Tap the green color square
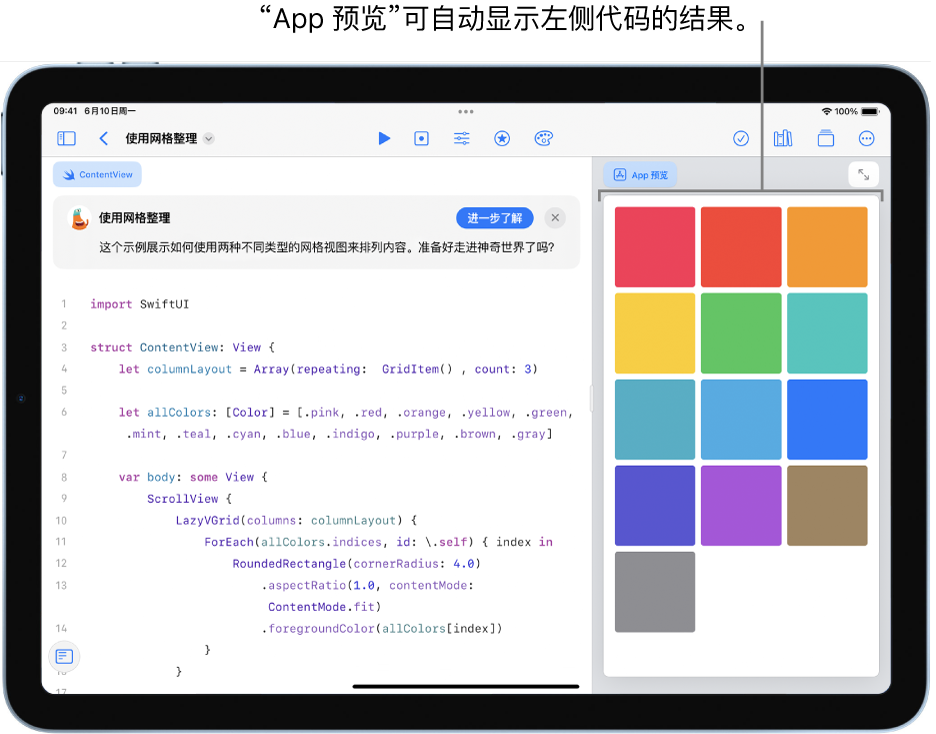 click(741, 333)
